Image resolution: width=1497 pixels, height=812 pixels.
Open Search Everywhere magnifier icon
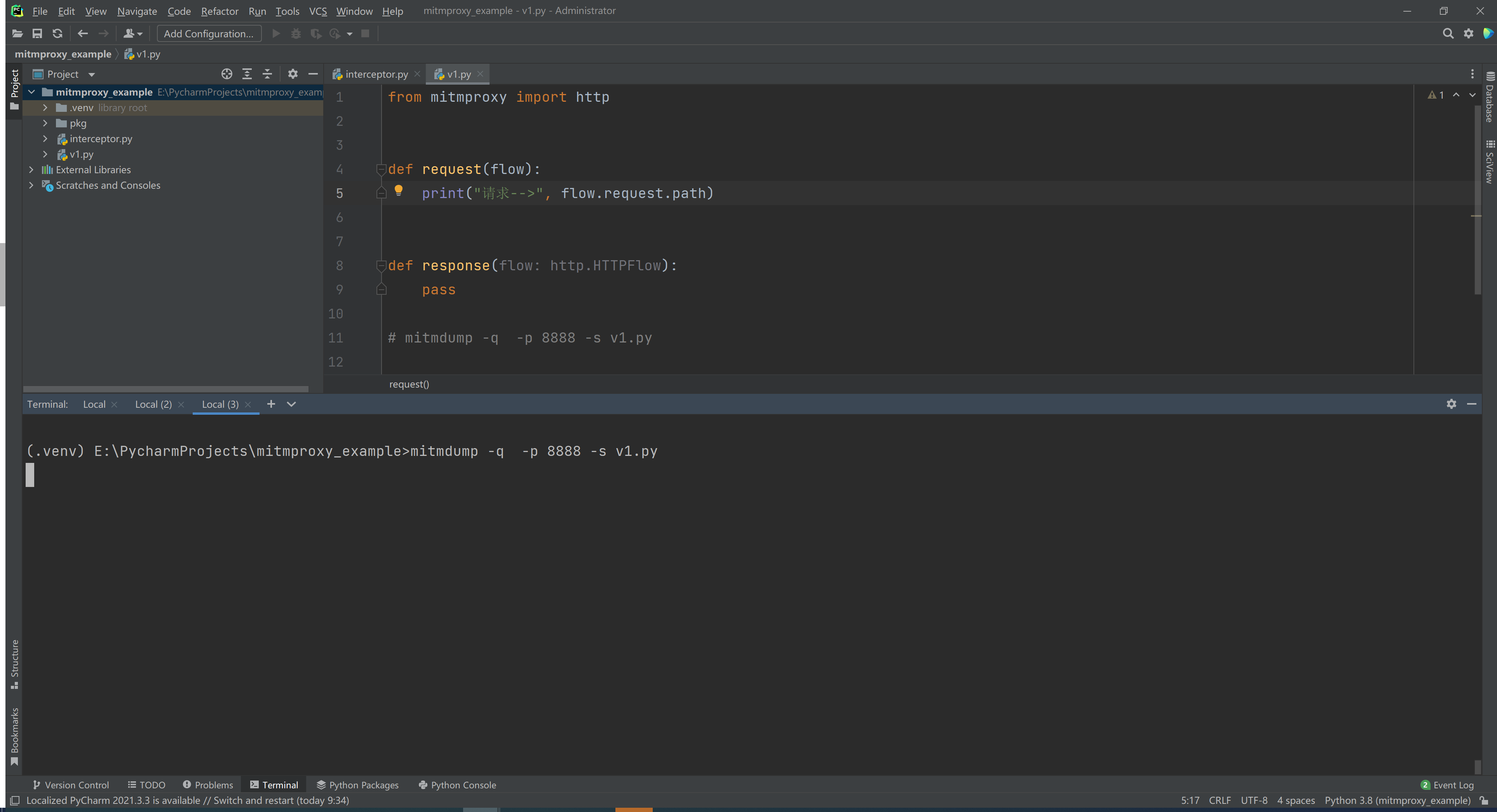1448,34
